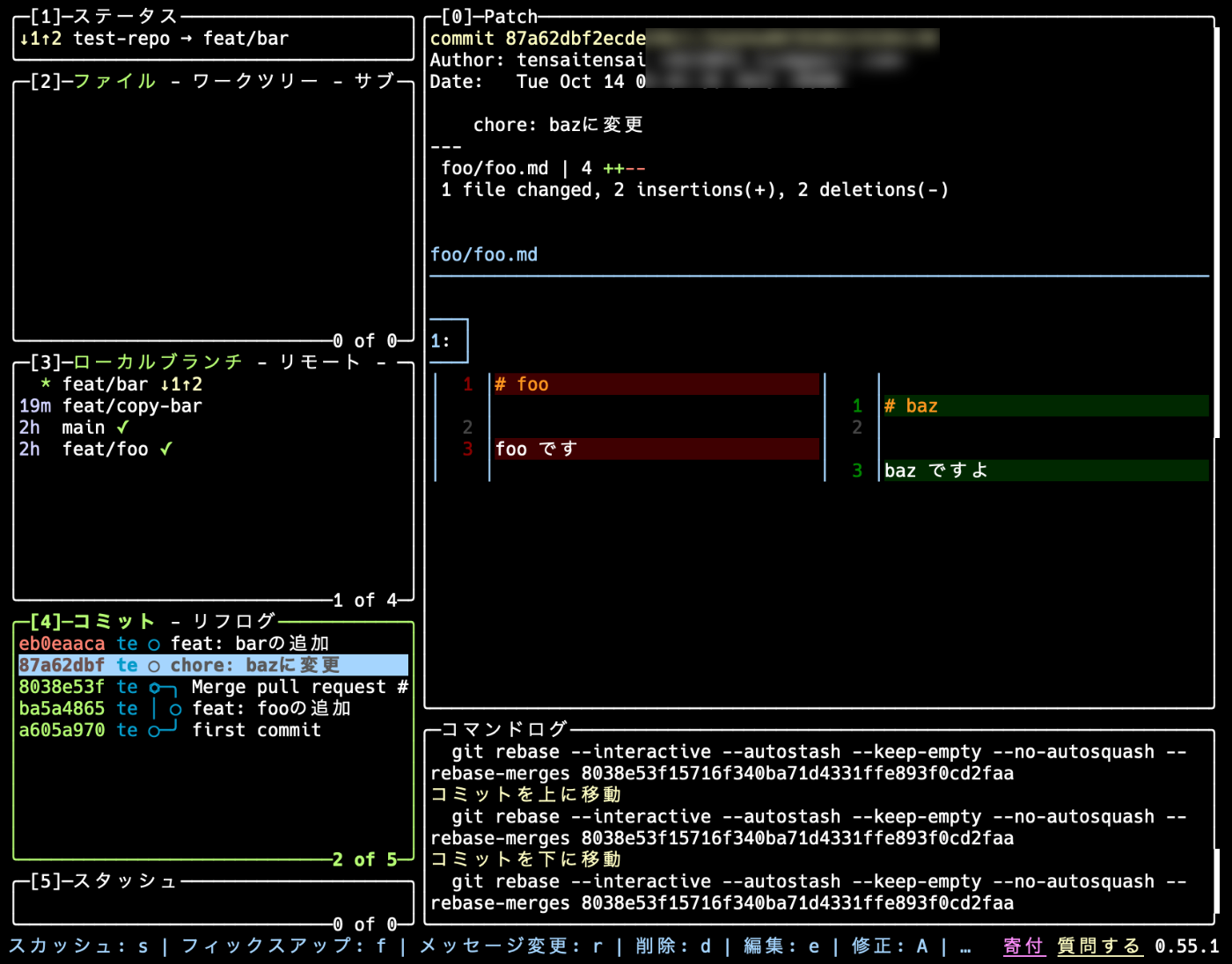1232x964 pixels.
Task: Click the added line # baz
Action: coord(1046,406)
